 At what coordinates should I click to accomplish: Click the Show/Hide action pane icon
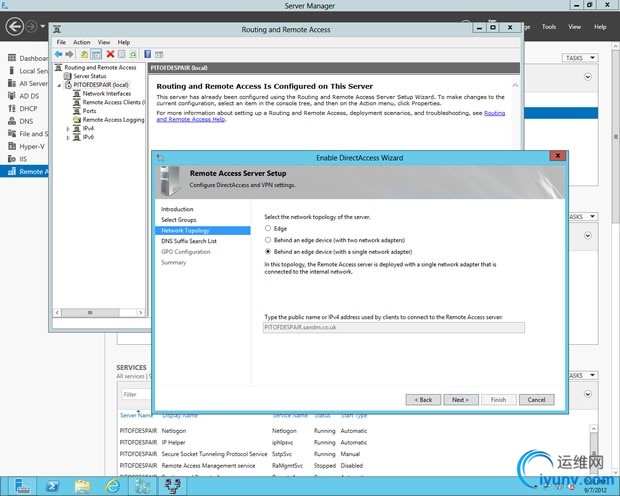159,54
